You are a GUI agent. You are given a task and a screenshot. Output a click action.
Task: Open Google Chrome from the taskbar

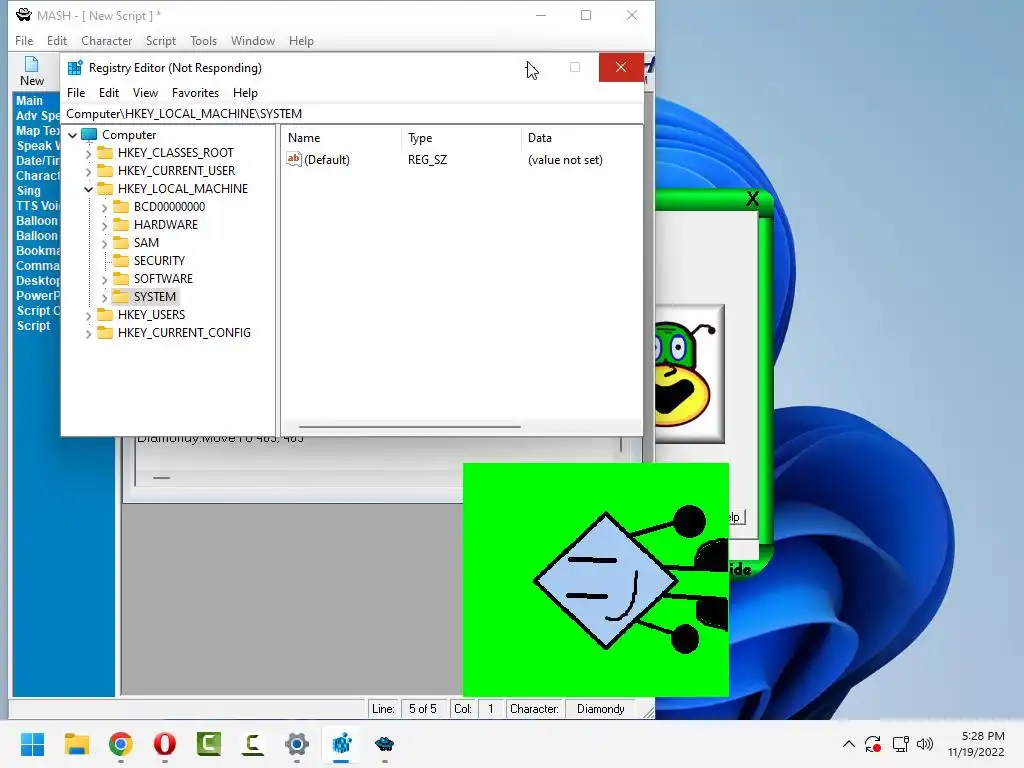[121, 744]
